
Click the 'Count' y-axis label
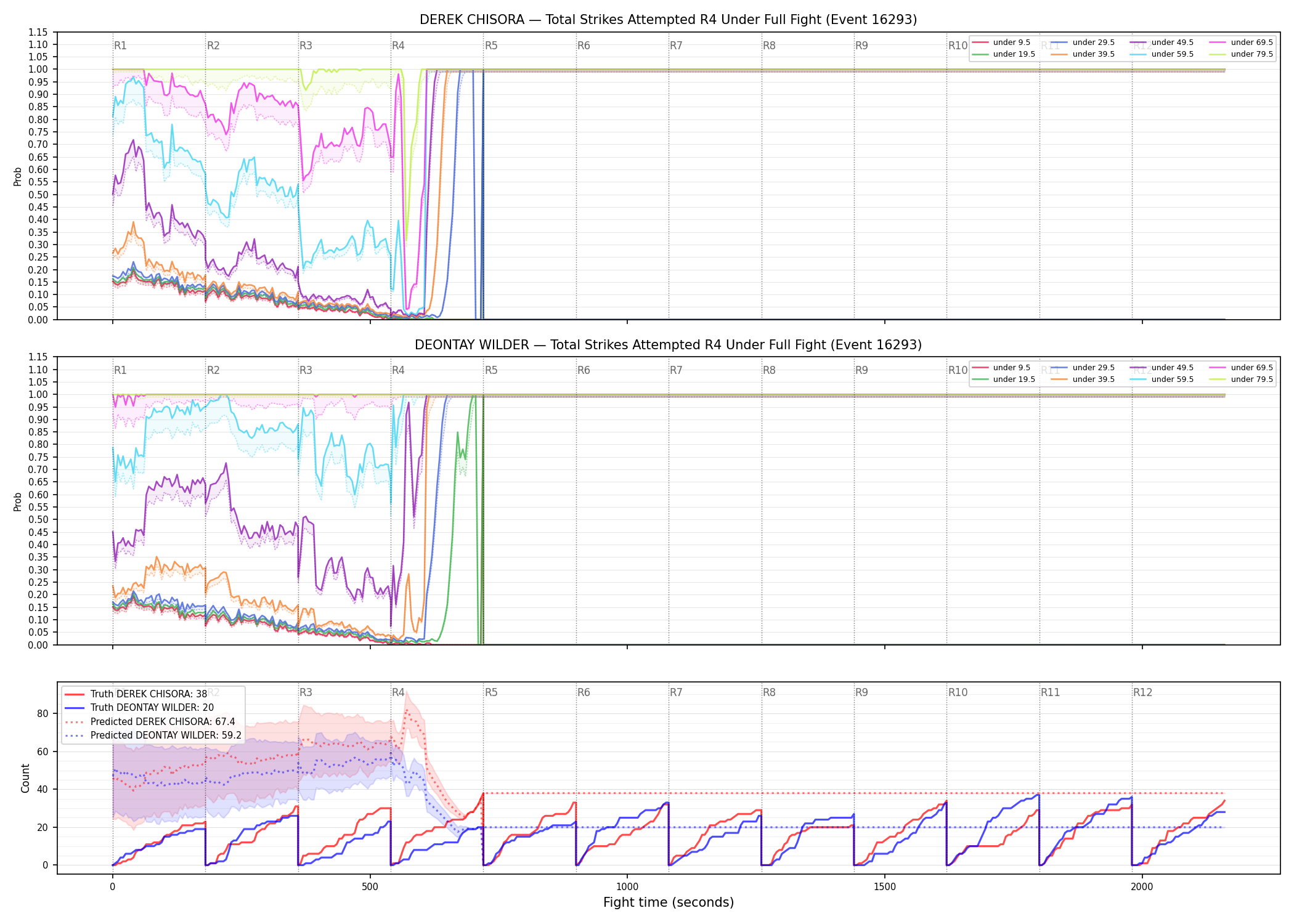click(x=25, y=778)
